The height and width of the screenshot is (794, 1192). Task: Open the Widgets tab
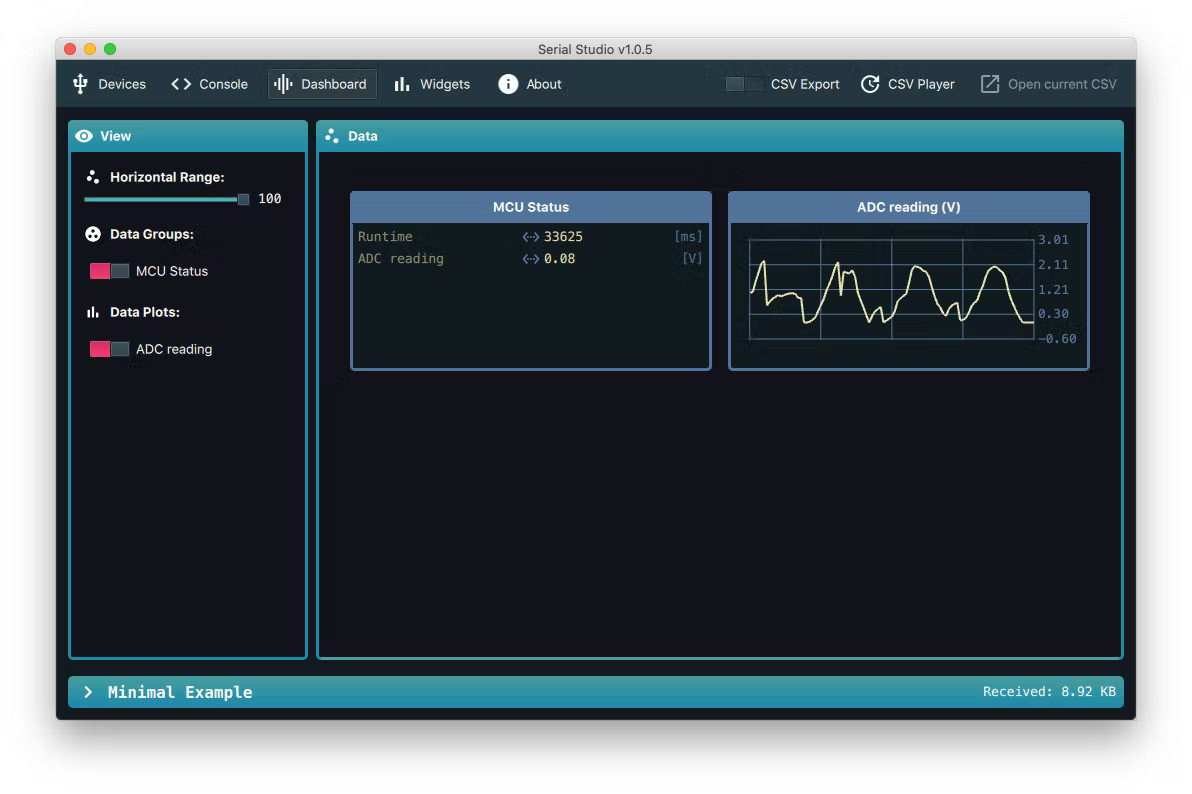(x=432, y=84)
